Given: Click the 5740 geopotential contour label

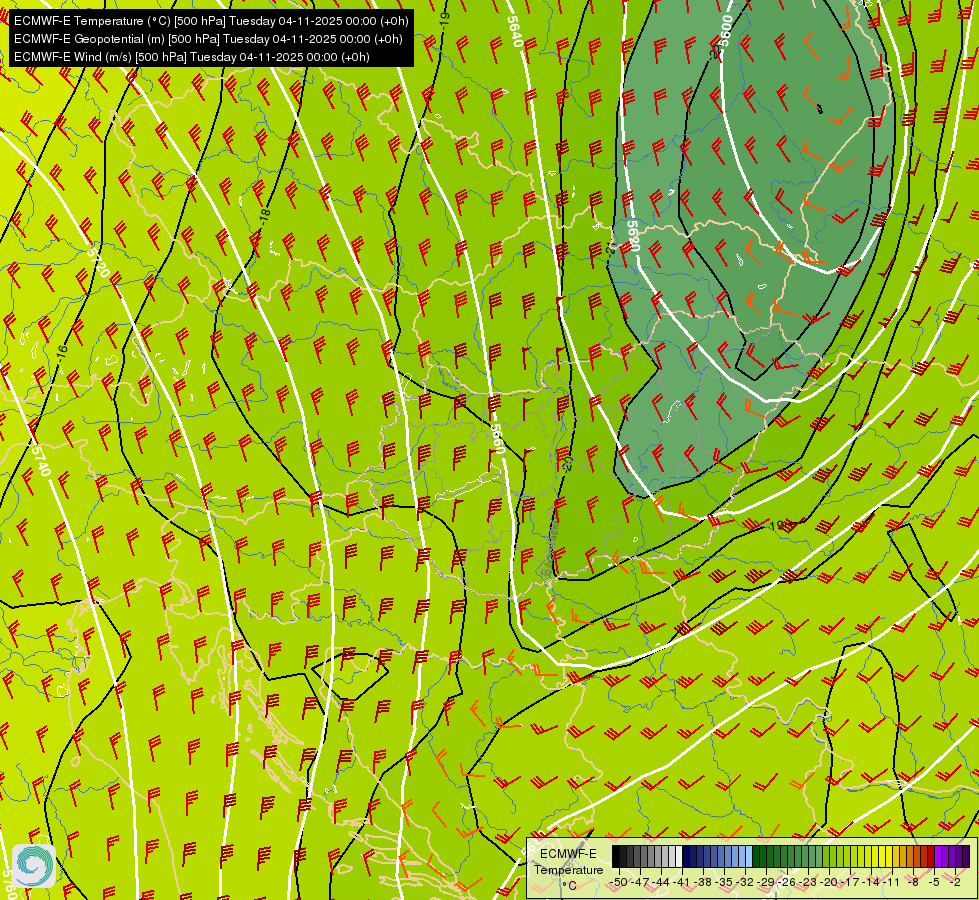Looking at the screenshot, I should click(40, 461).
